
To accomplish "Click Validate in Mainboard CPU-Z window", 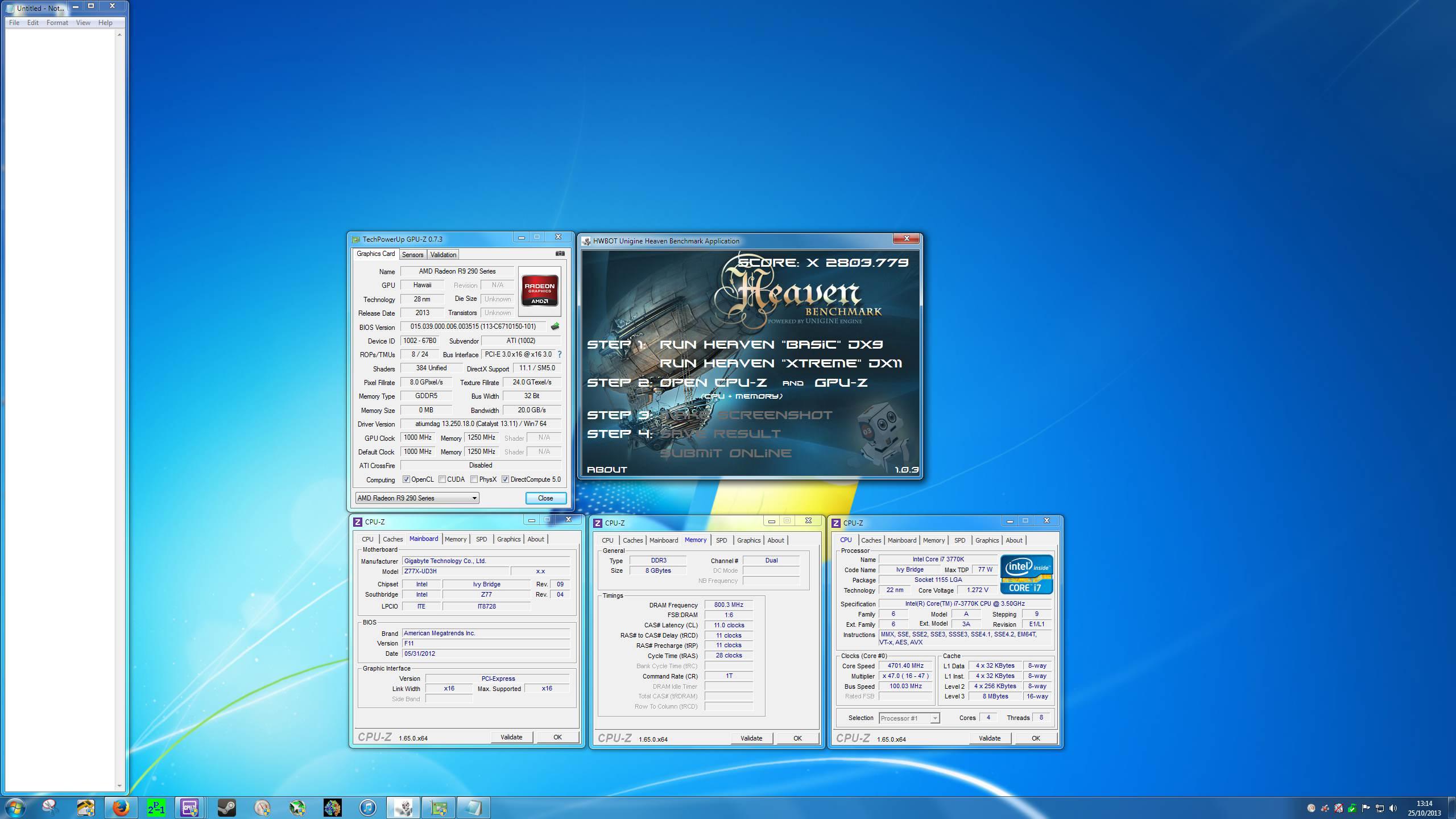I will pyautogui.click(x=511, y=737).
